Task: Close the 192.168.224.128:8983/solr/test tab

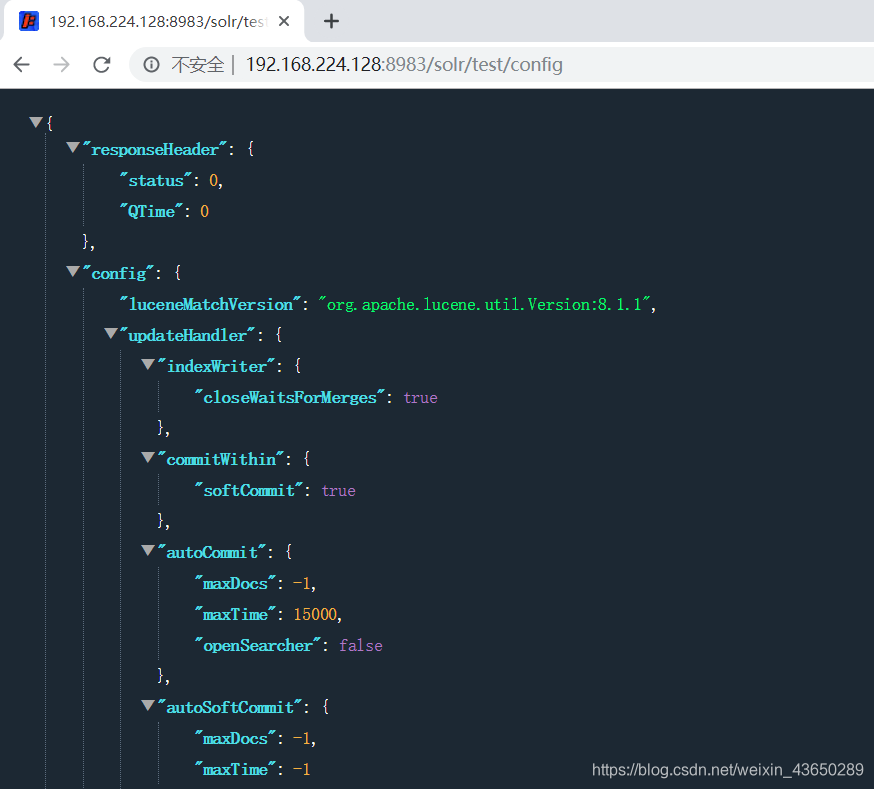Action: point(284,21)
